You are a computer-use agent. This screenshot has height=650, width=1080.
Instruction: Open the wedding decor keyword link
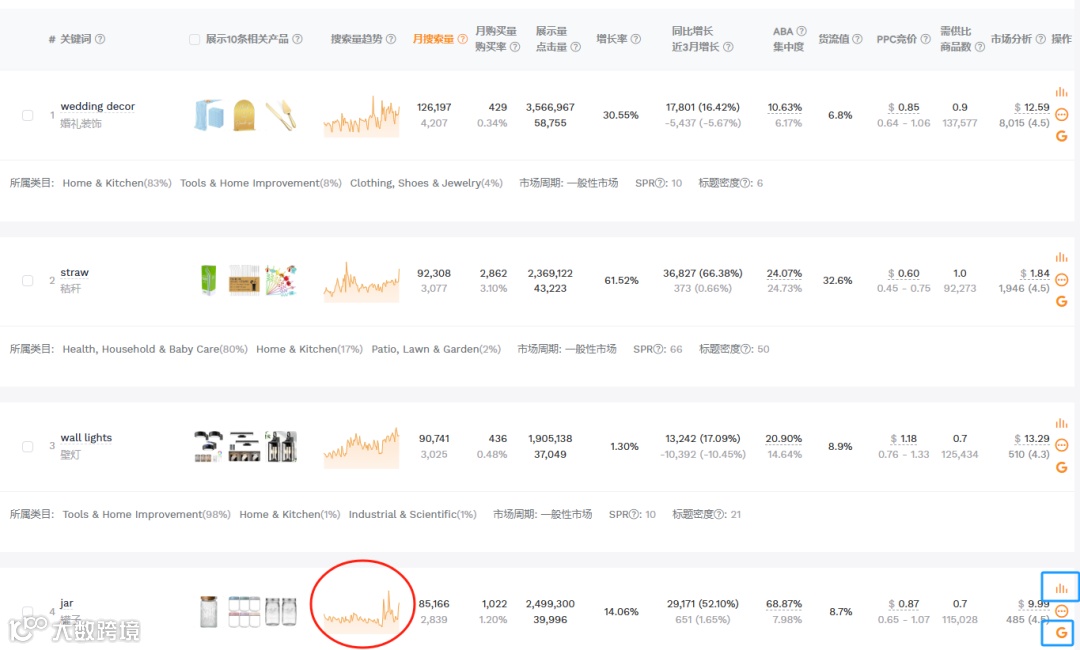[x=98, y=106]
